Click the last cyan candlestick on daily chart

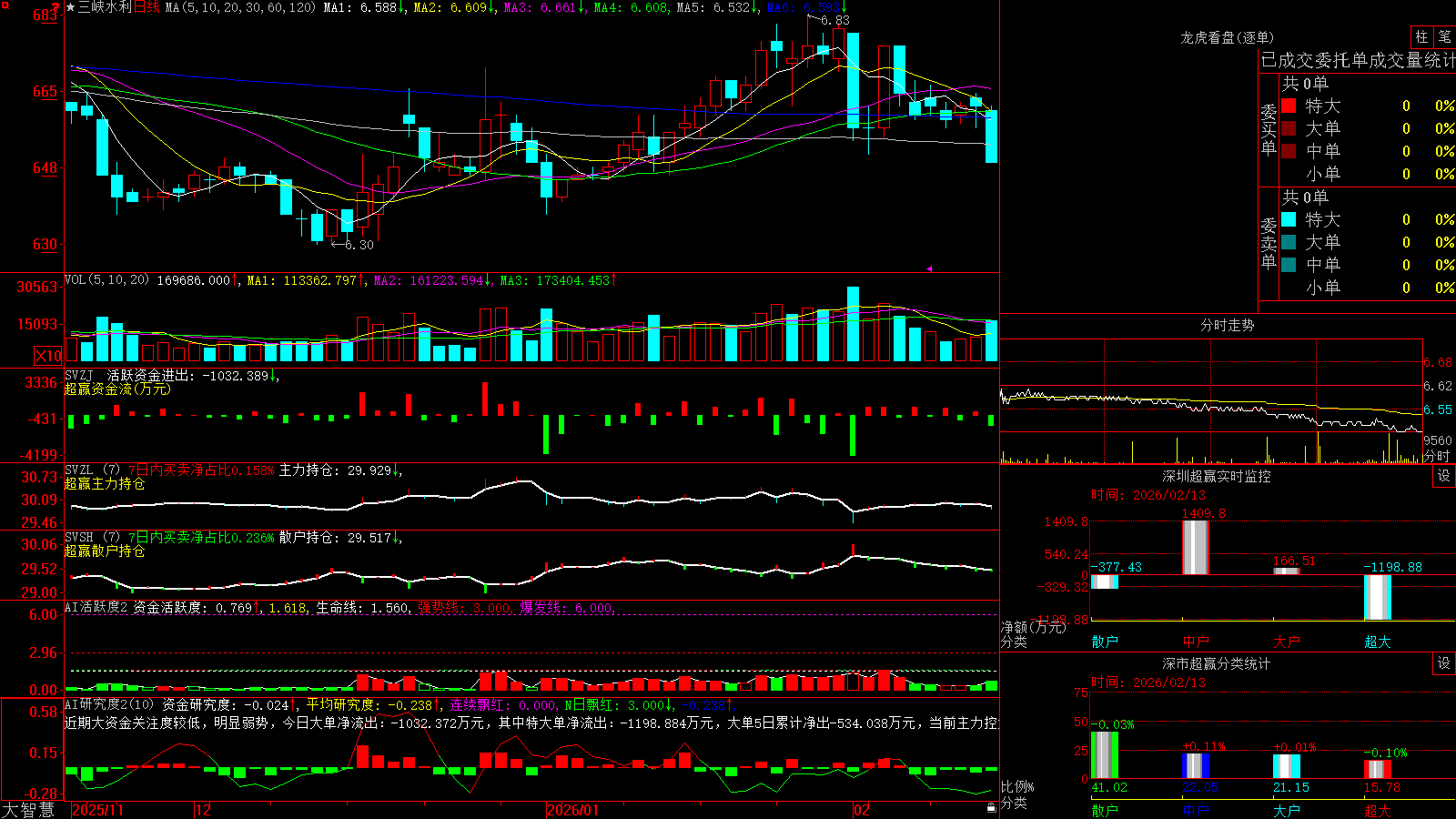[x=991, y=136]
